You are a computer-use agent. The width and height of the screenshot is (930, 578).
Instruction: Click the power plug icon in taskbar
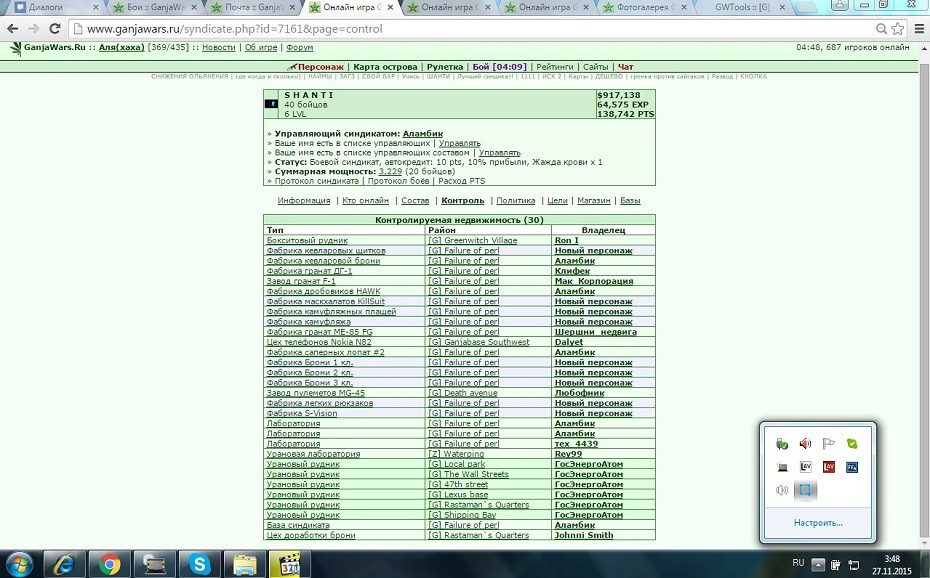(x=835, y=564)
